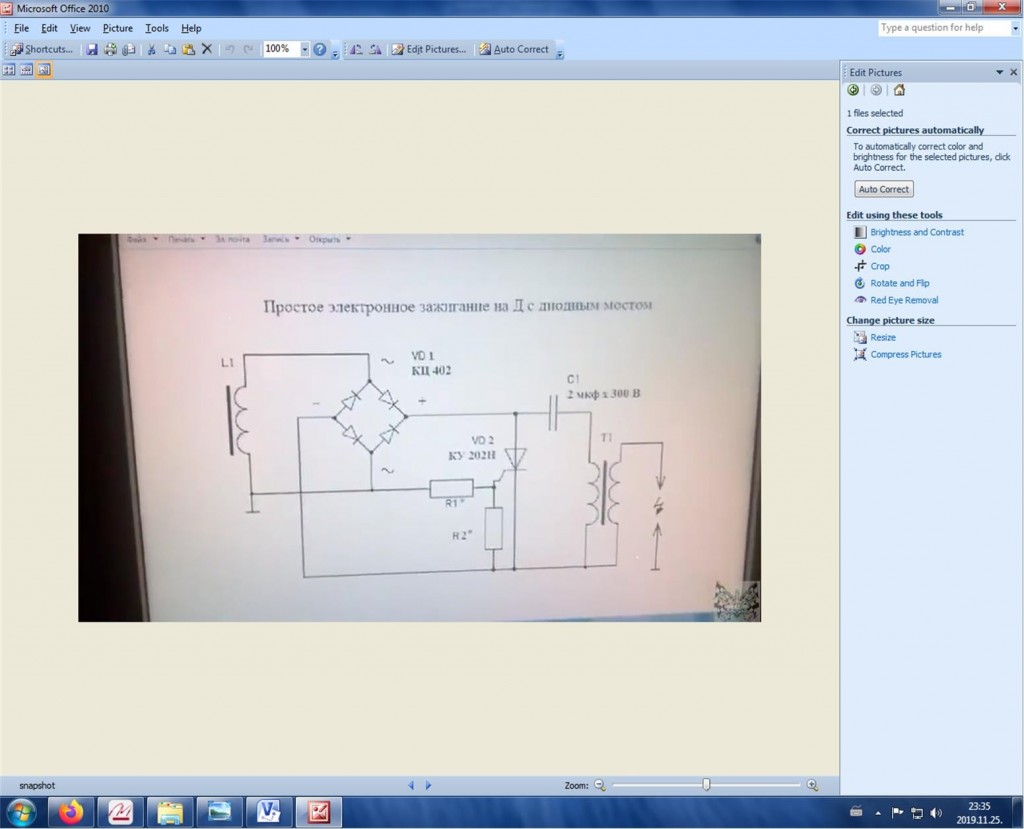The width and height of the screenshot is (1024, 829).
Task: Switch to Single Picture view
Action: click(44, 70)
